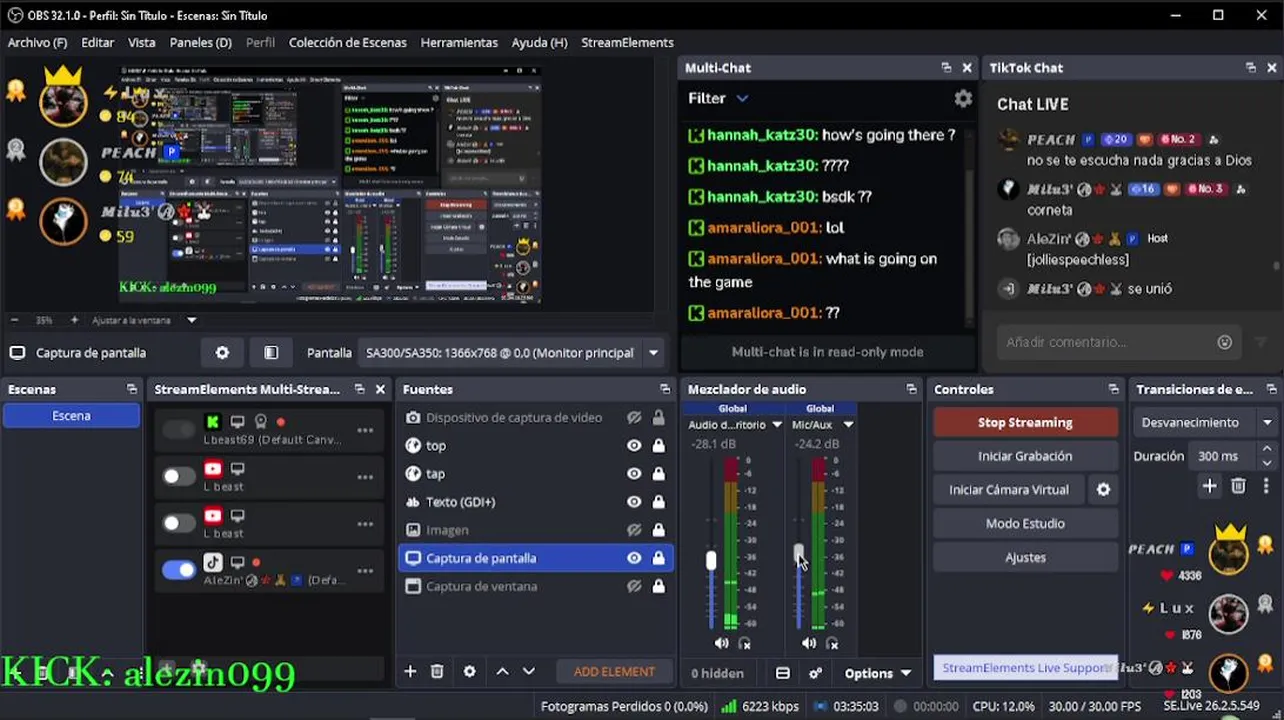The height and width of the screenshot is (720, 1284).
Task: Click Iniciar Cámara Virtual button
Action: pyautogui.click(x=1009, y=490)
